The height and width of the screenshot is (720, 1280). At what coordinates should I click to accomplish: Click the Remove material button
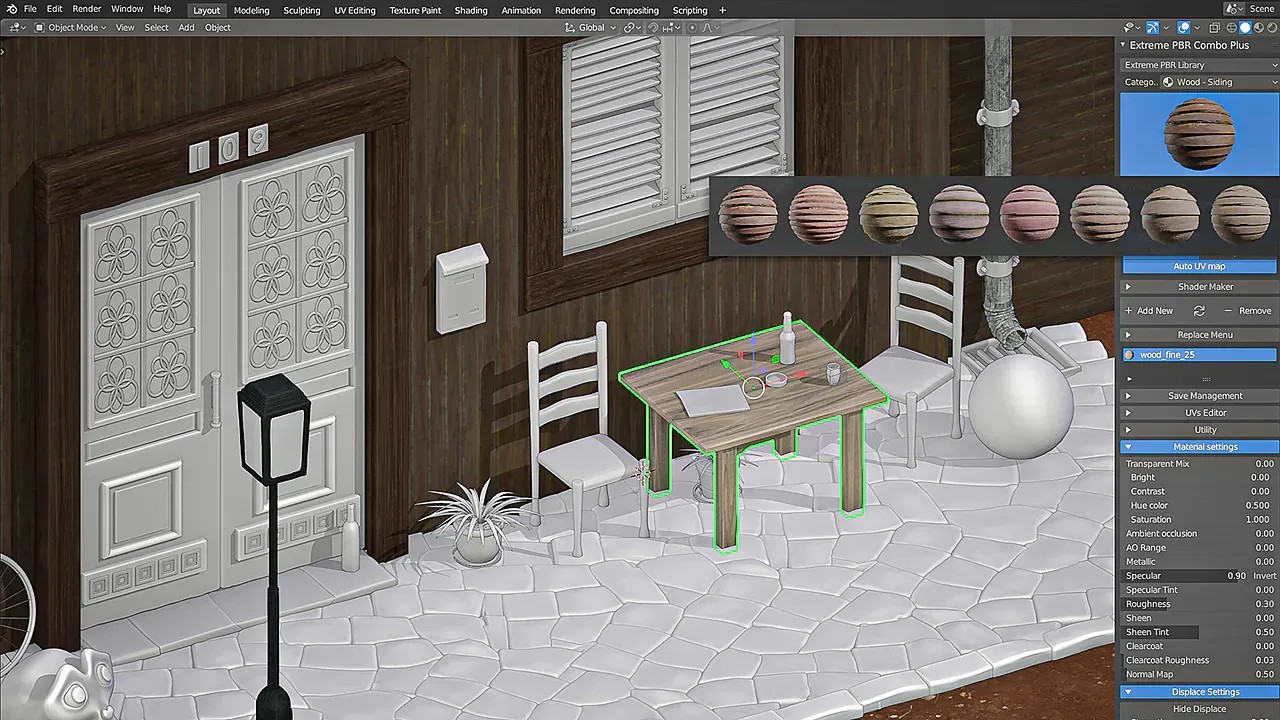click(1248, 311)
